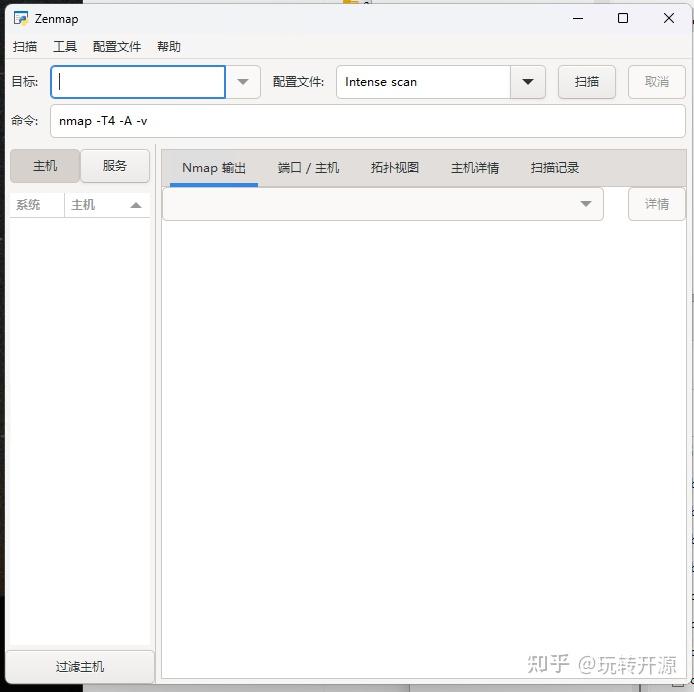Expand the 目标 target history dropdown arrow

(x=243, y=82)
